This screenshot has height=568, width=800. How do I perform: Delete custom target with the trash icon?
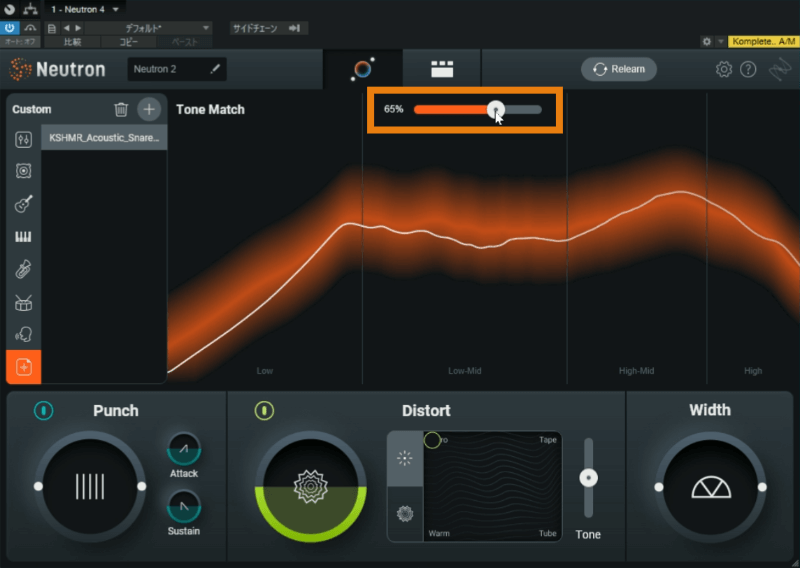[x=121, y=109]
